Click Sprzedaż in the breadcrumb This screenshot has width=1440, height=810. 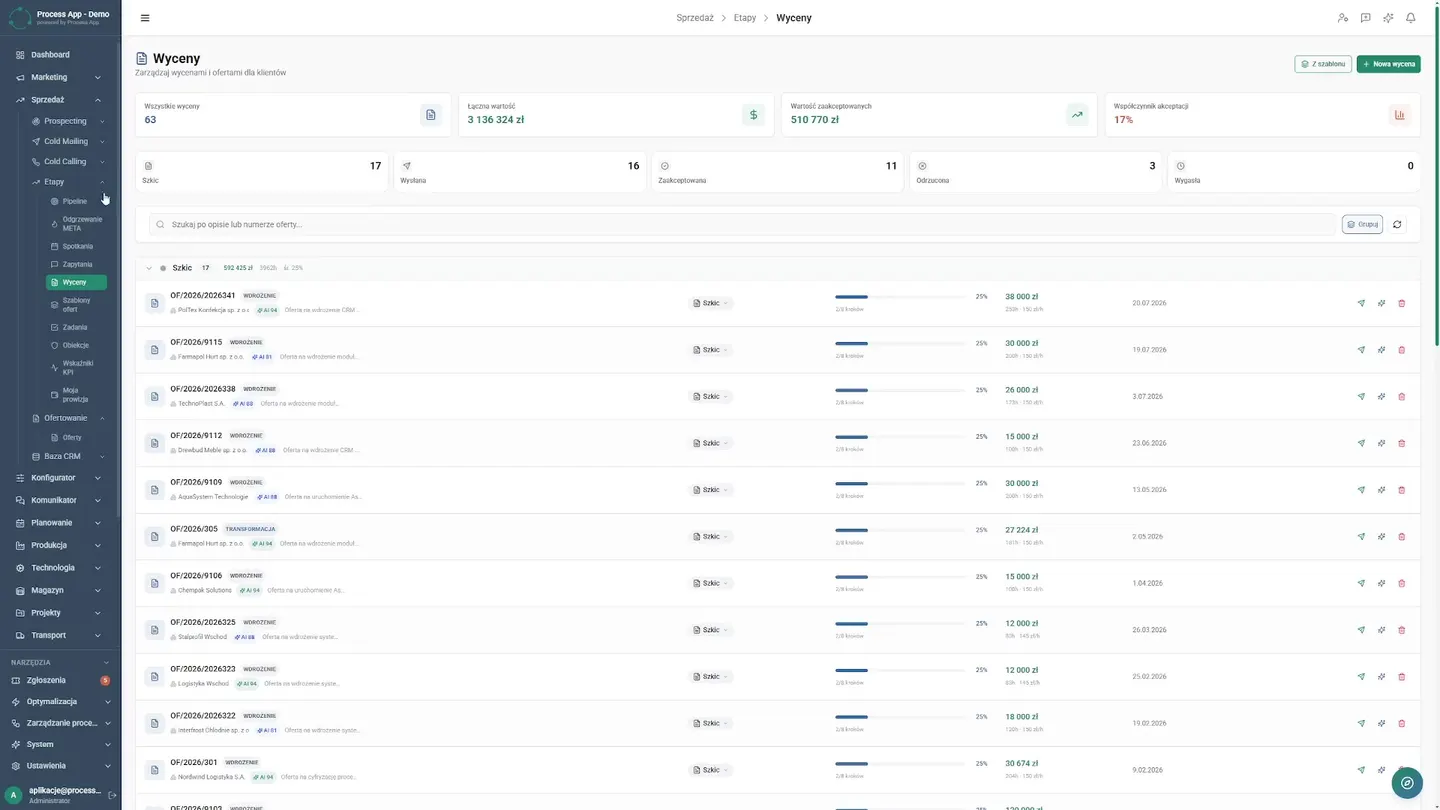click(x=694, y=18)
